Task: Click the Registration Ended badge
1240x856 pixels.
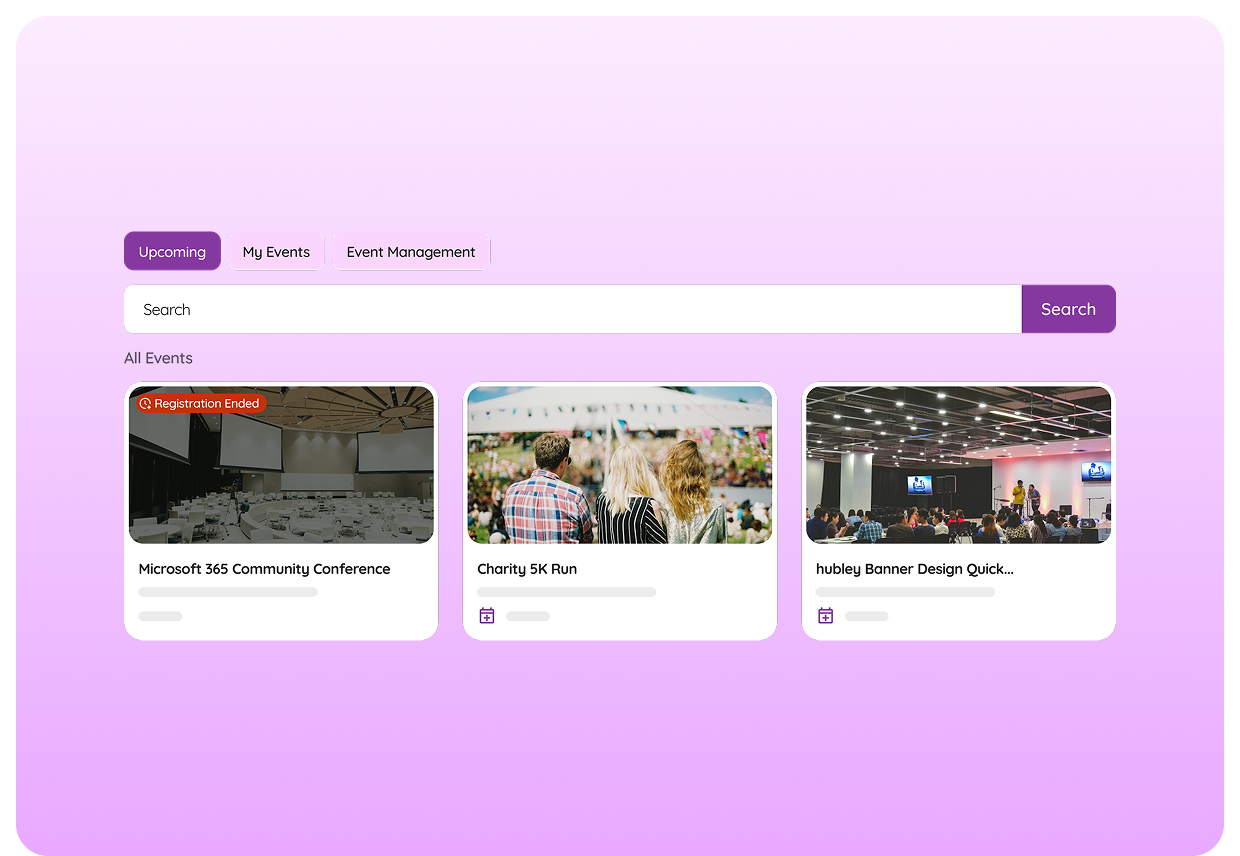Action: [201, 403]
